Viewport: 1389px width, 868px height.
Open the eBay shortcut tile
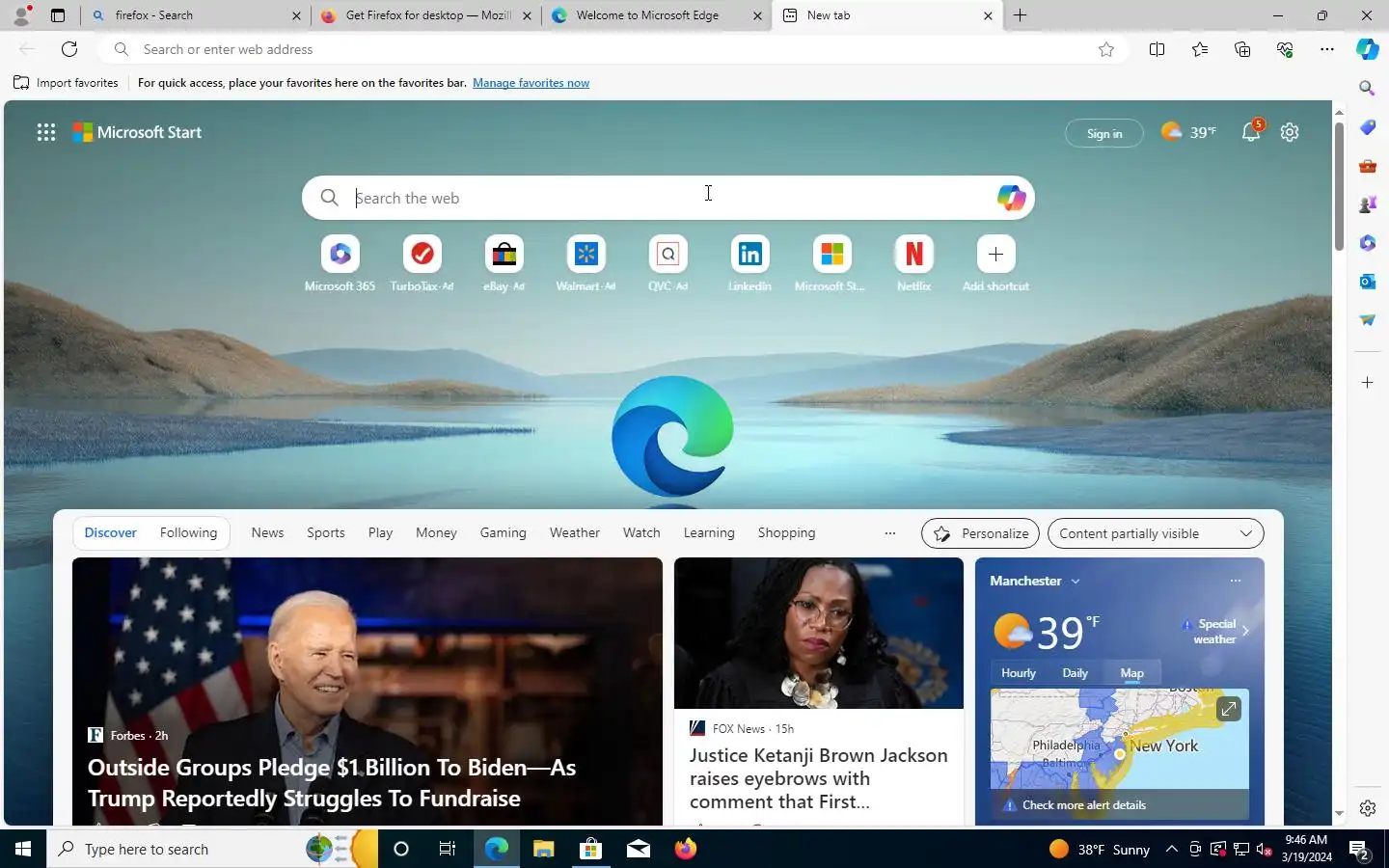[x=504, y=263]
